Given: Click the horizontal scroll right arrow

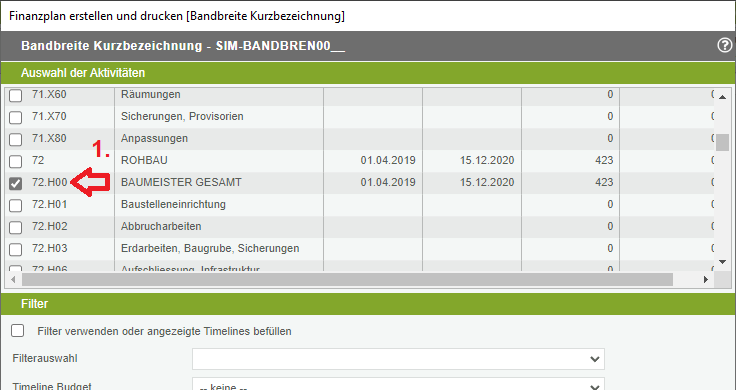Looking at the screenshot, I should tap(705, 280).
